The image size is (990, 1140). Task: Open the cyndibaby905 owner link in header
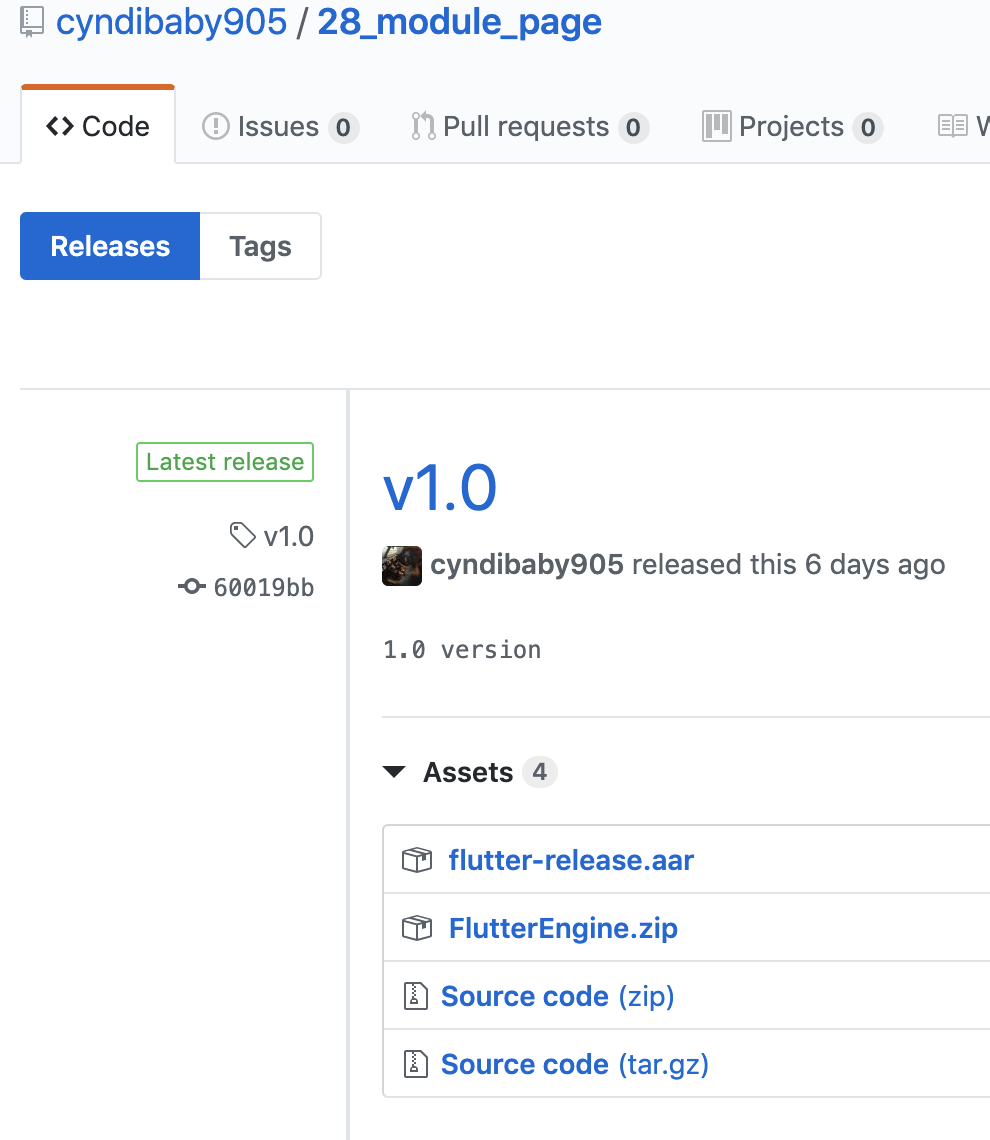171,22
